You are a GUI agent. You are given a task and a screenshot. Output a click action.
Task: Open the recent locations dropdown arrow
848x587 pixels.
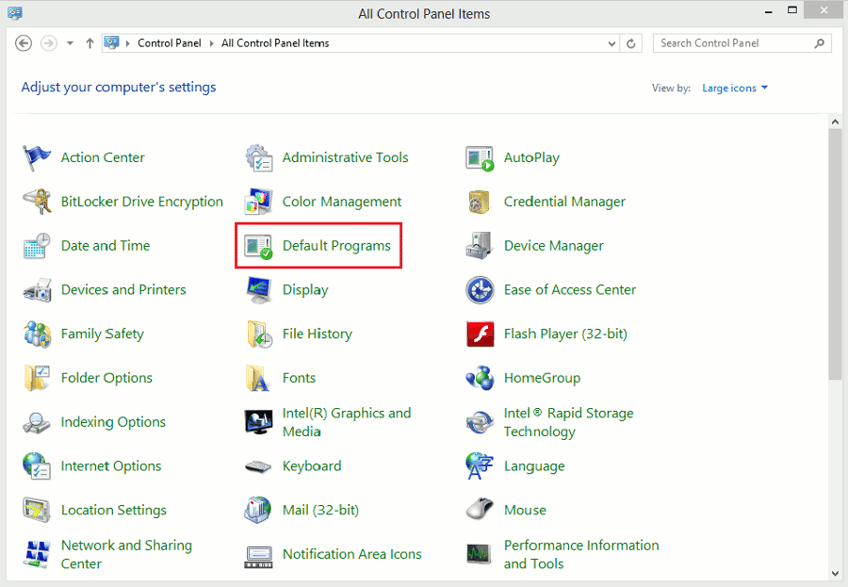tap(70, 43)
